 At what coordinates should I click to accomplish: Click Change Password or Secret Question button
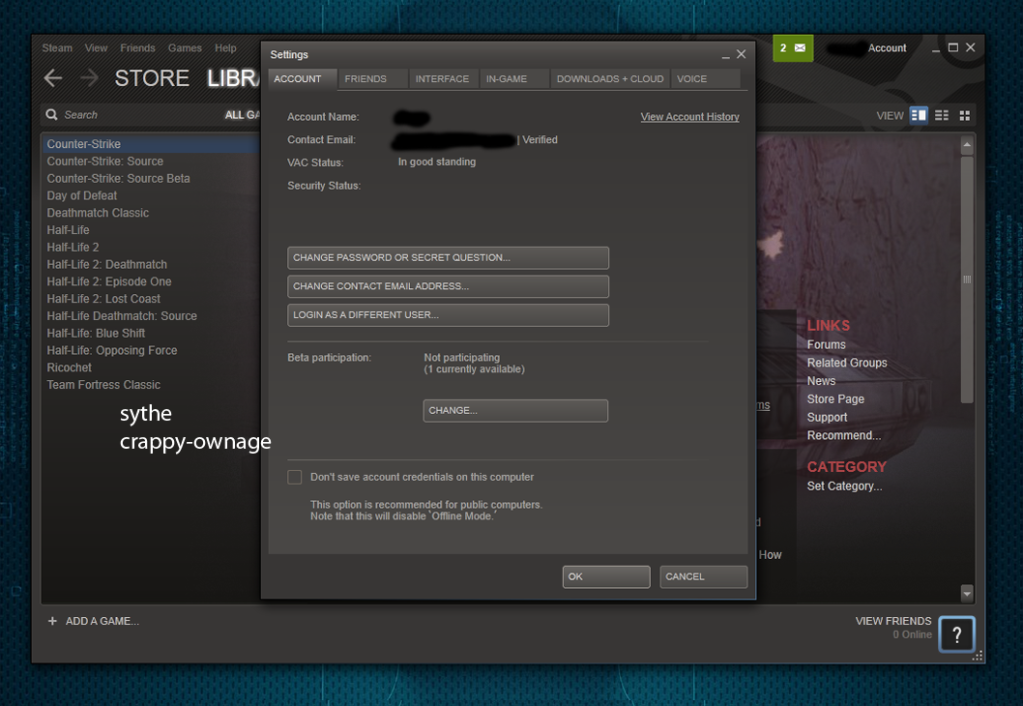(448, 258)
